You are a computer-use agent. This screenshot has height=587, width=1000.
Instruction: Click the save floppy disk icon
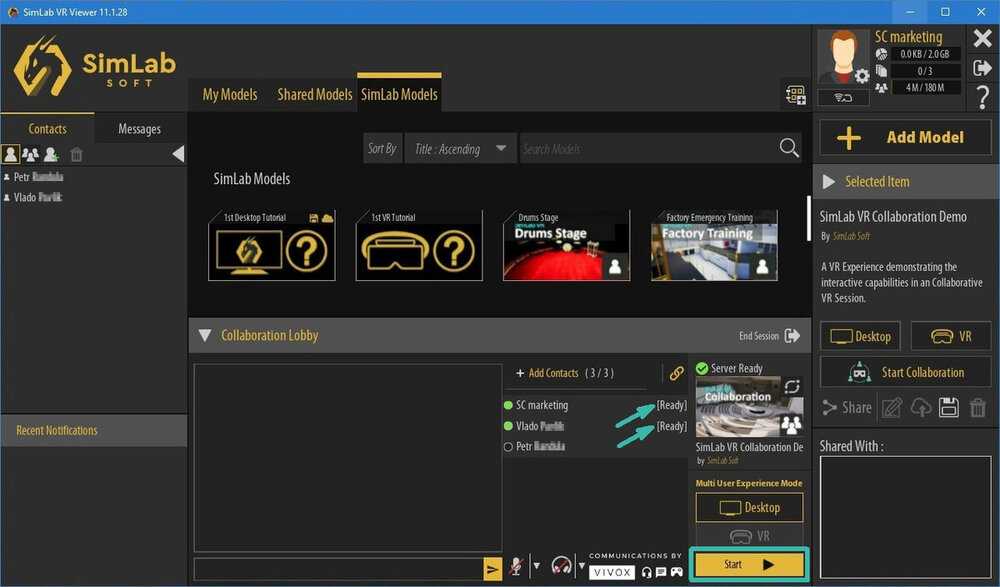950,407
